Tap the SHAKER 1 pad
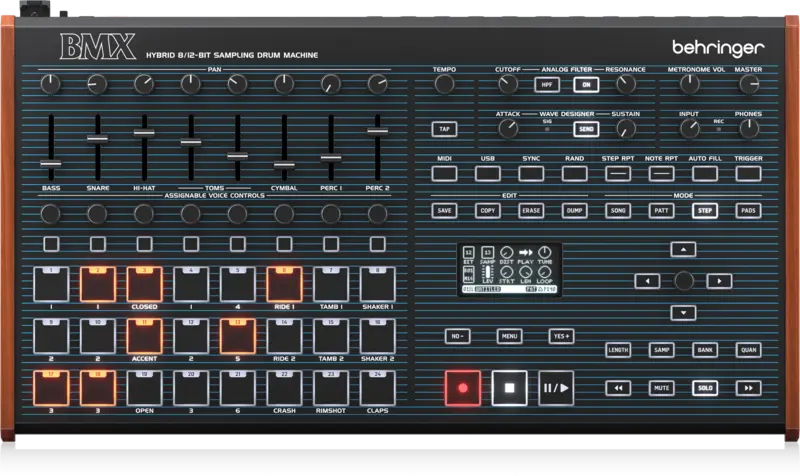 point(378,284)
